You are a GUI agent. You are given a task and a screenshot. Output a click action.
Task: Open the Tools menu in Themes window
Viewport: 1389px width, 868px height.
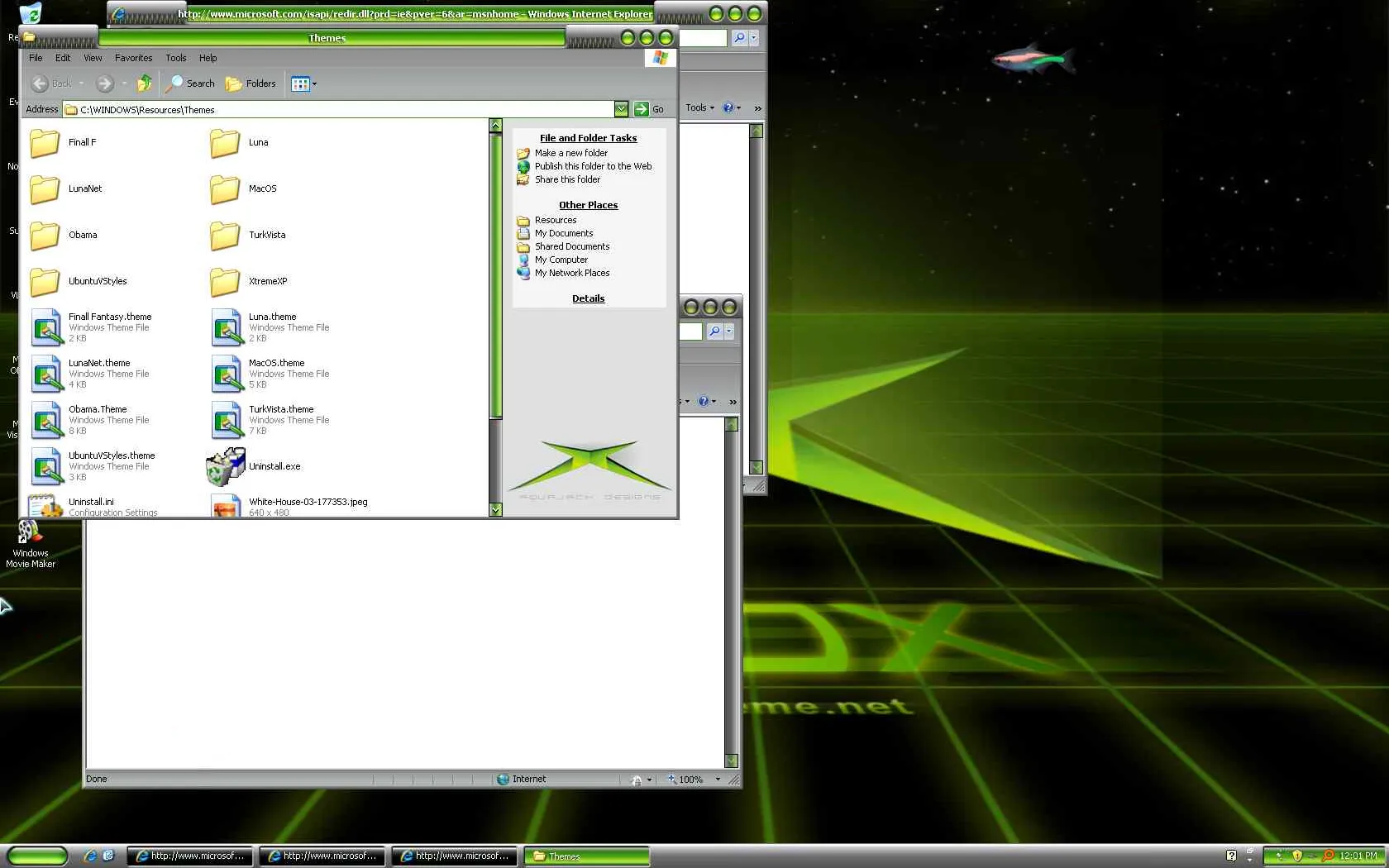pyautogui.click(x=175, y=58)
